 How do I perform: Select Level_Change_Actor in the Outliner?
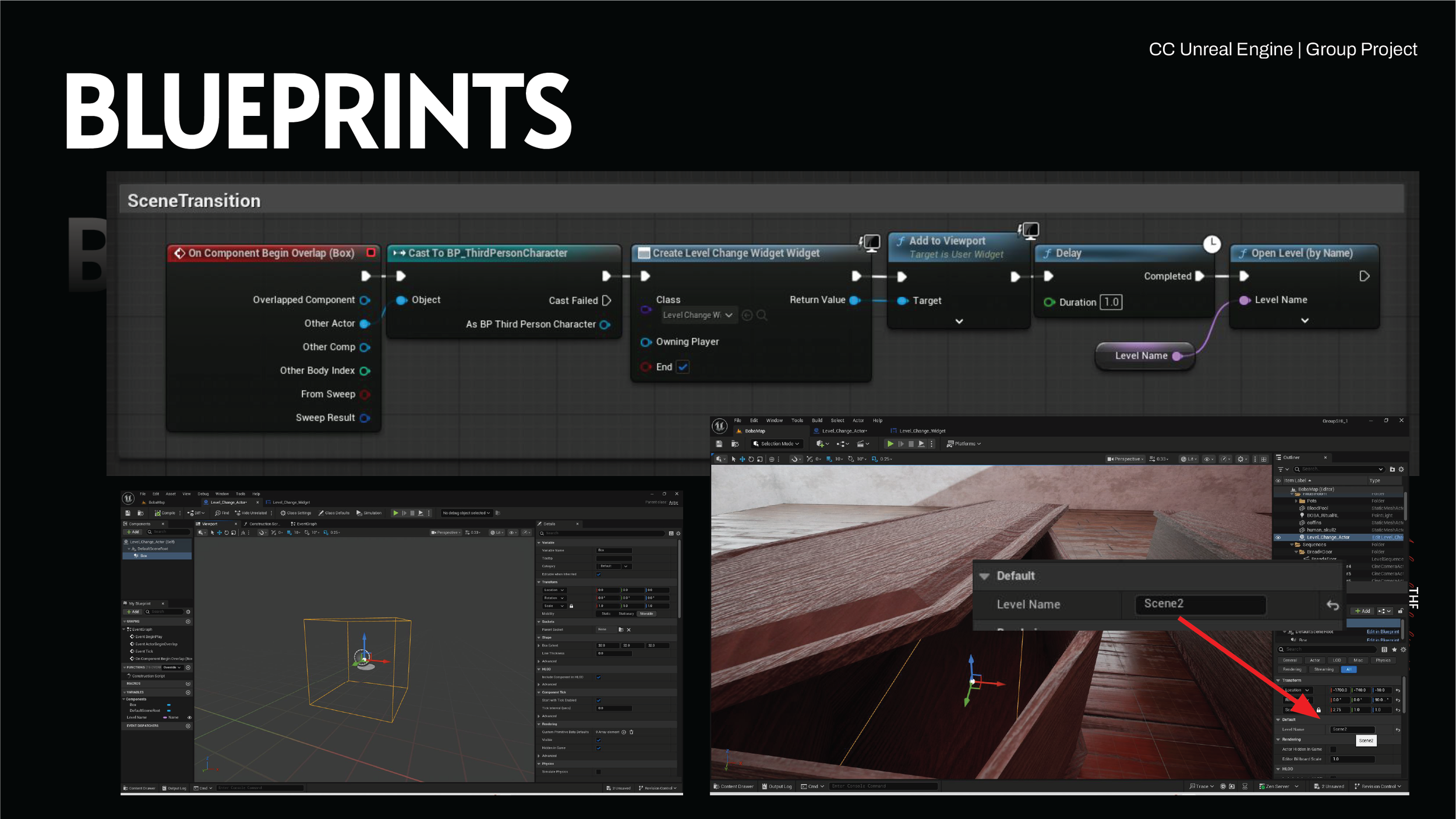point(1340,538)
